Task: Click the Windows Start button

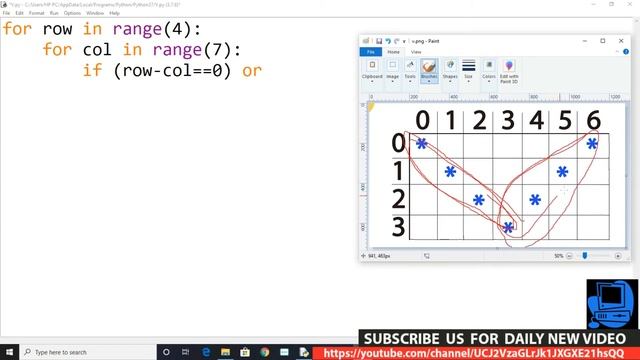Action: [9, 352]
